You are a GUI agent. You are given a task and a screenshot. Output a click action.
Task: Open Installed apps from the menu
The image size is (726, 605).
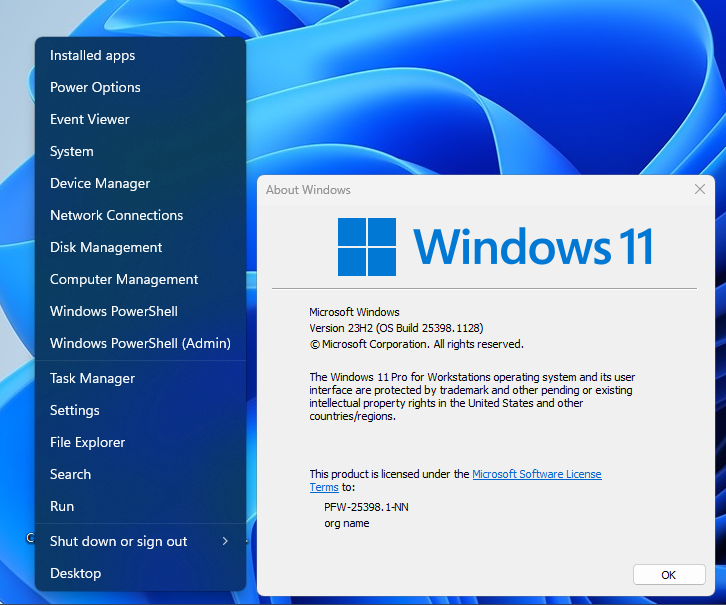point(140,56)
